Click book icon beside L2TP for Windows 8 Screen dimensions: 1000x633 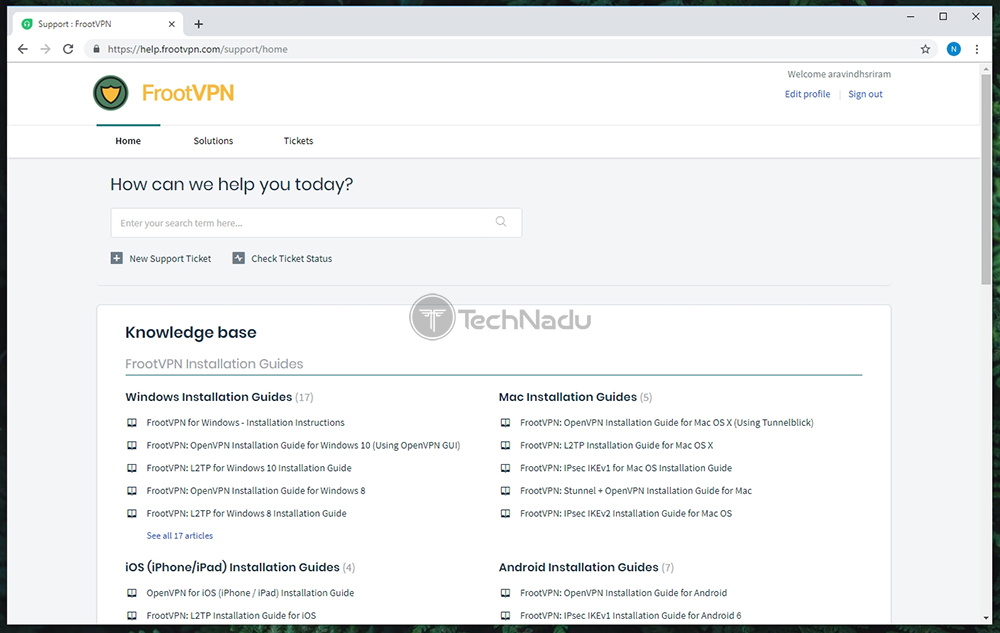[132, 514]
